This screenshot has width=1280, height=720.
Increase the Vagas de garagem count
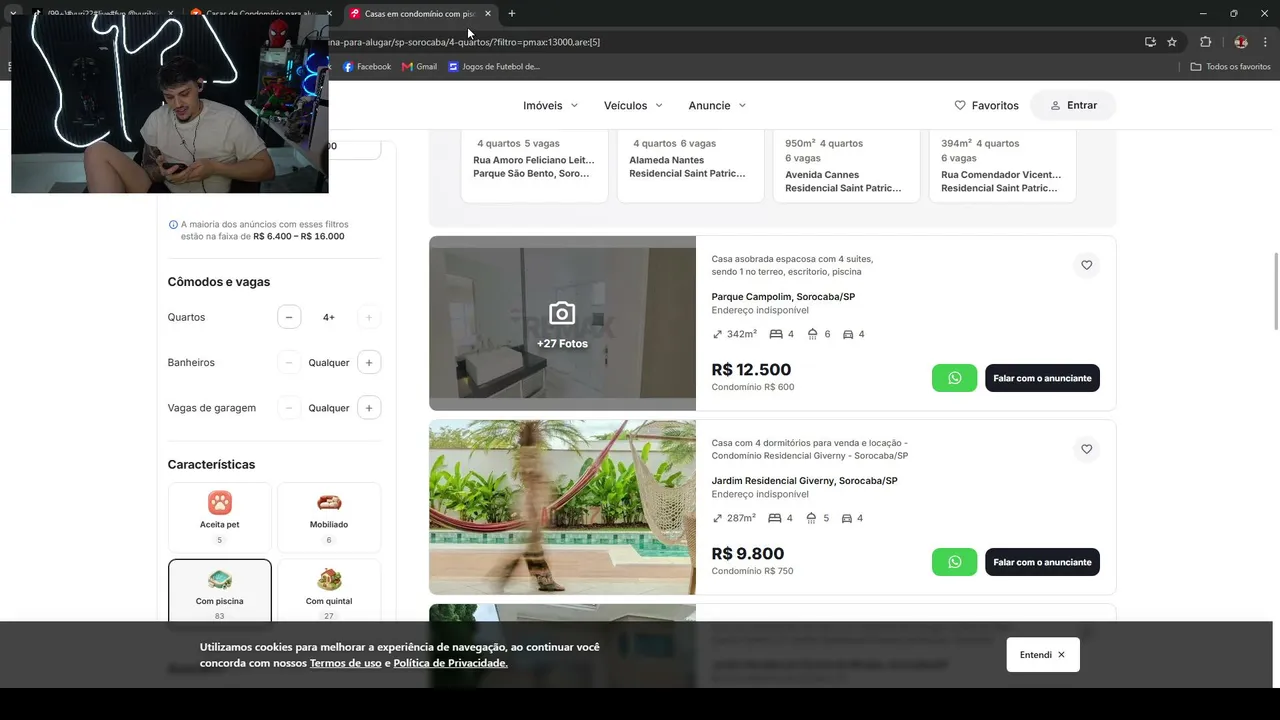pos(369,408)
